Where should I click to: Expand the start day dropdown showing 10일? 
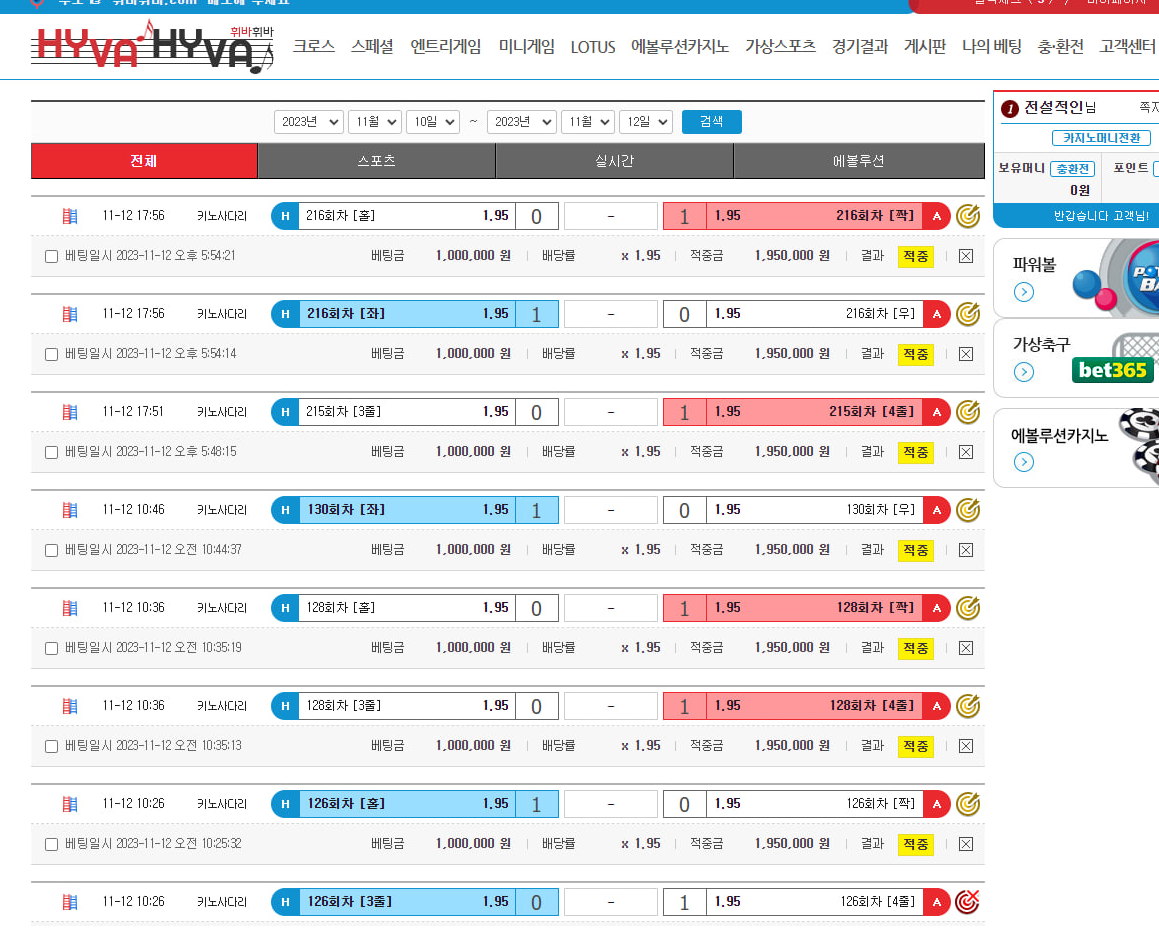pos(432,122)
